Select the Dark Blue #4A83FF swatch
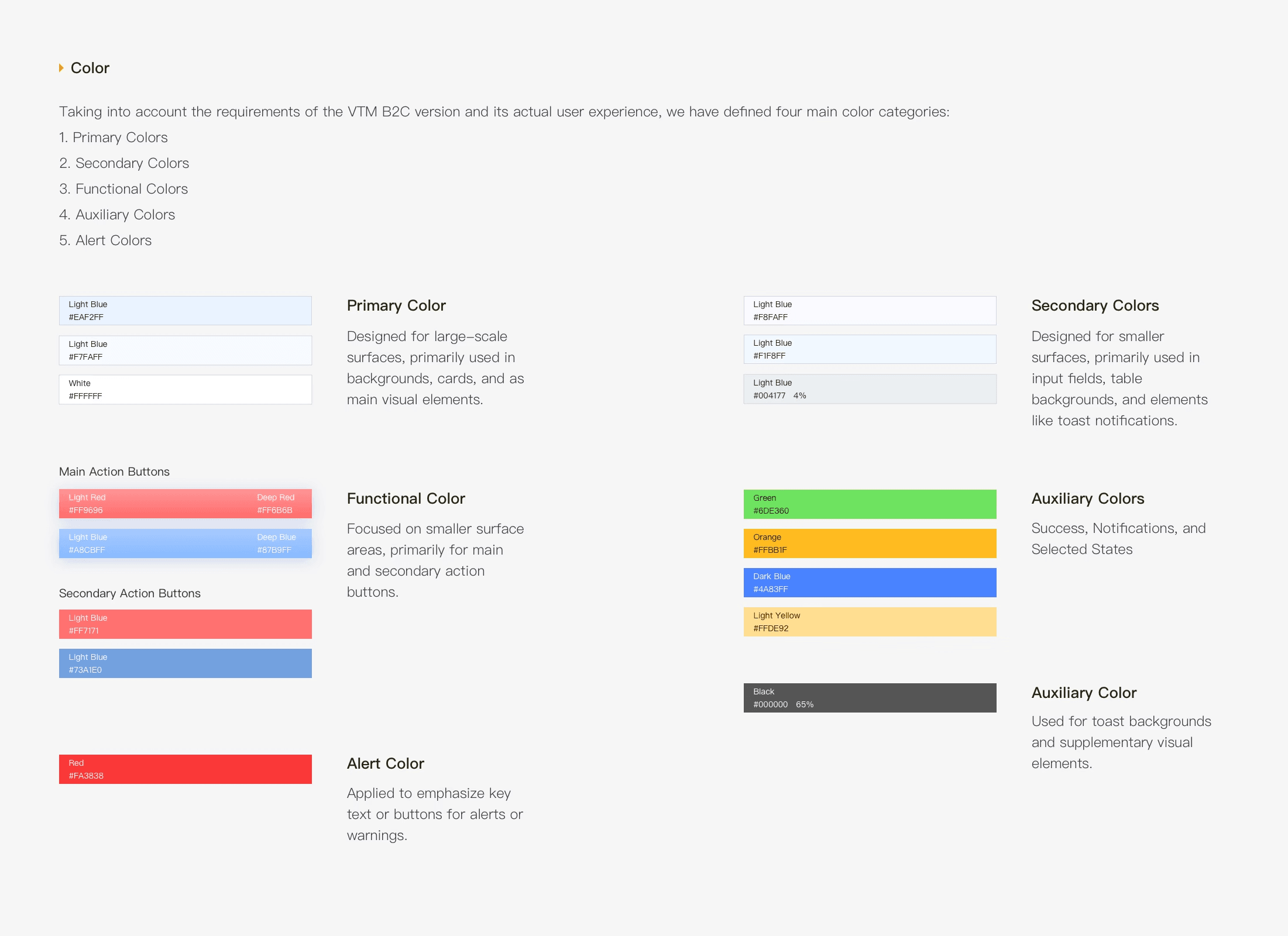1288x936 pixels. tap(870, 583)
